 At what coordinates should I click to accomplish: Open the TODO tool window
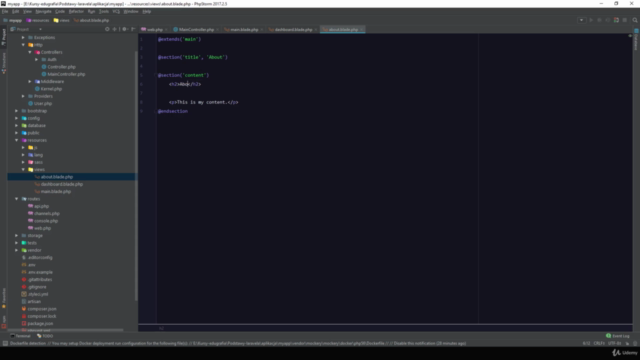[x=45, y=336]
